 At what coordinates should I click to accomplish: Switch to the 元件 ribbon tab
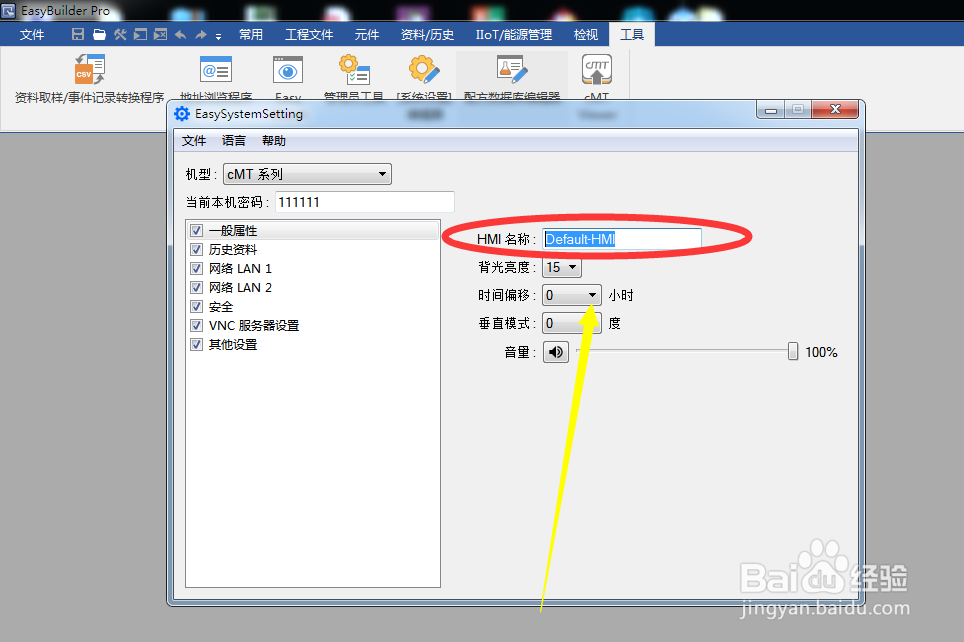[x=367, y=34]
